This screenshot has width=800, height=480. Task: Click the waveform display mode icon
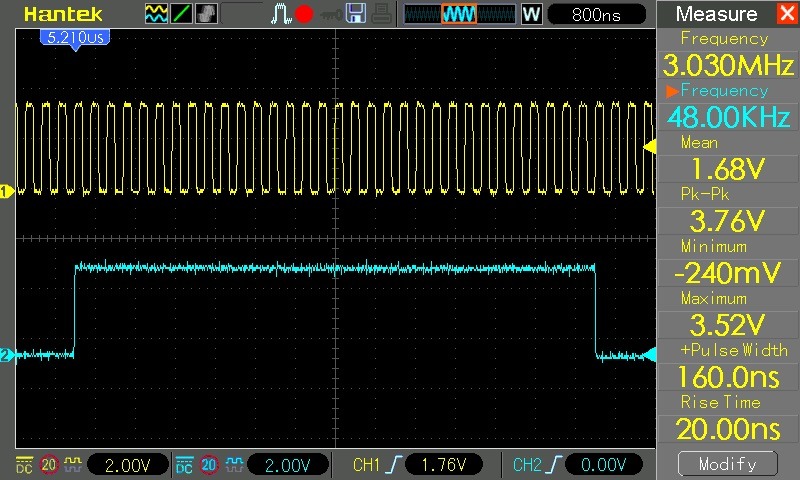coord(156,14)
